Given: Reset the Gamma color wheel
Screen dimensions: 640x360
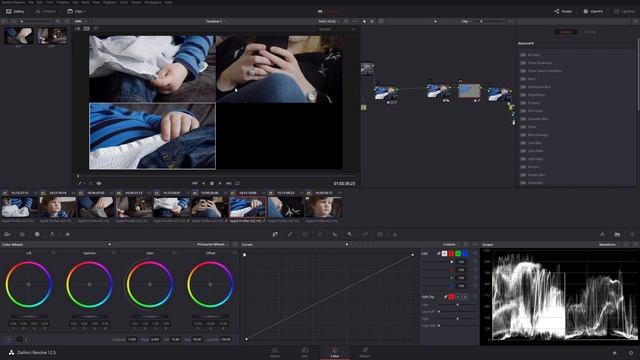Looking at the screenshot, I should (x=113, y=253).
